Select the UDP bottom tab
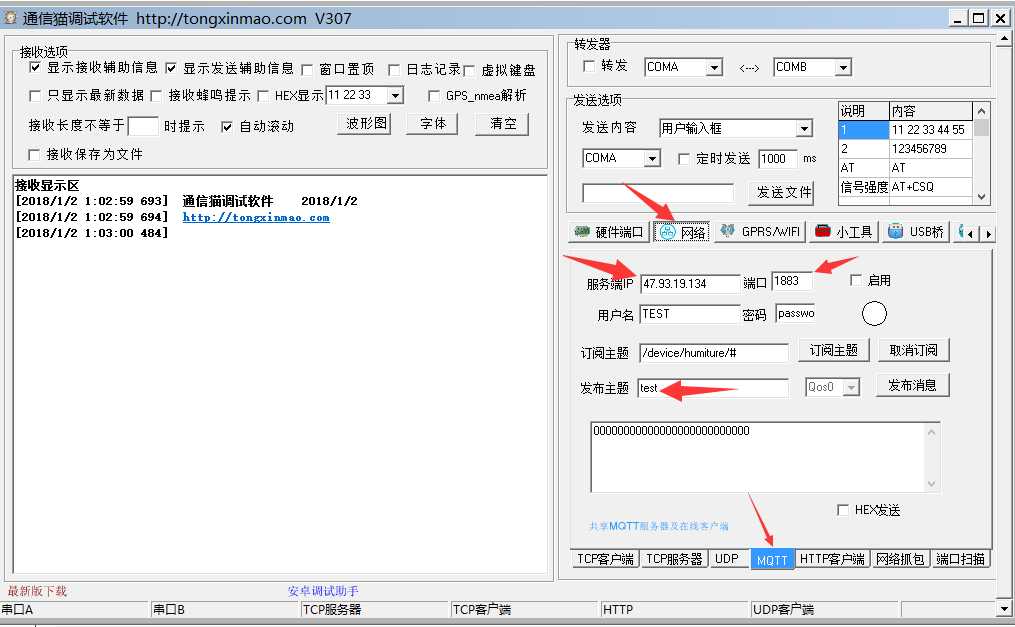 pos(727,559)
